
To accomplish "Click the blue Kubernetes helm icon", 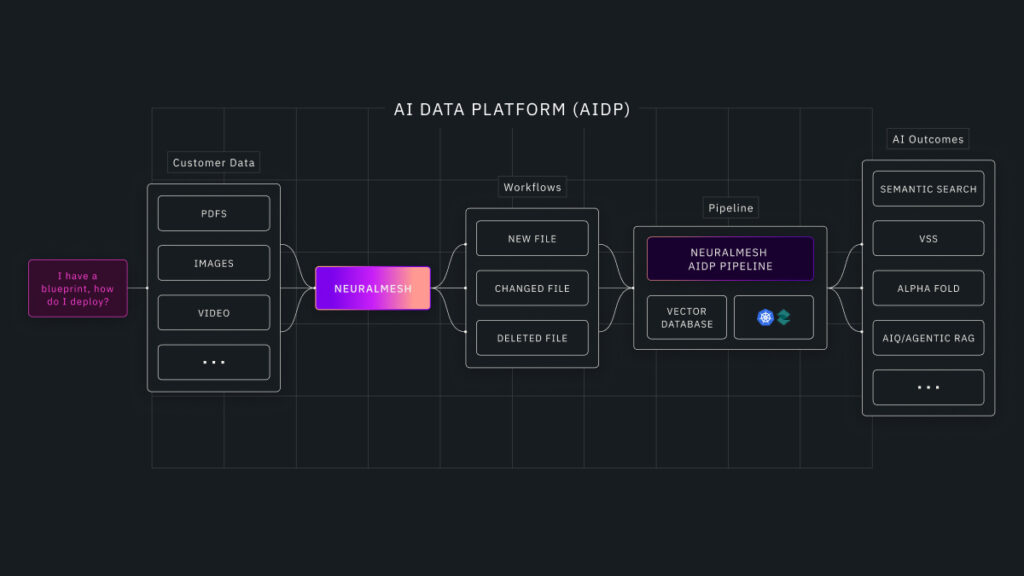I will pyautogui.click(x=765, y=317).
